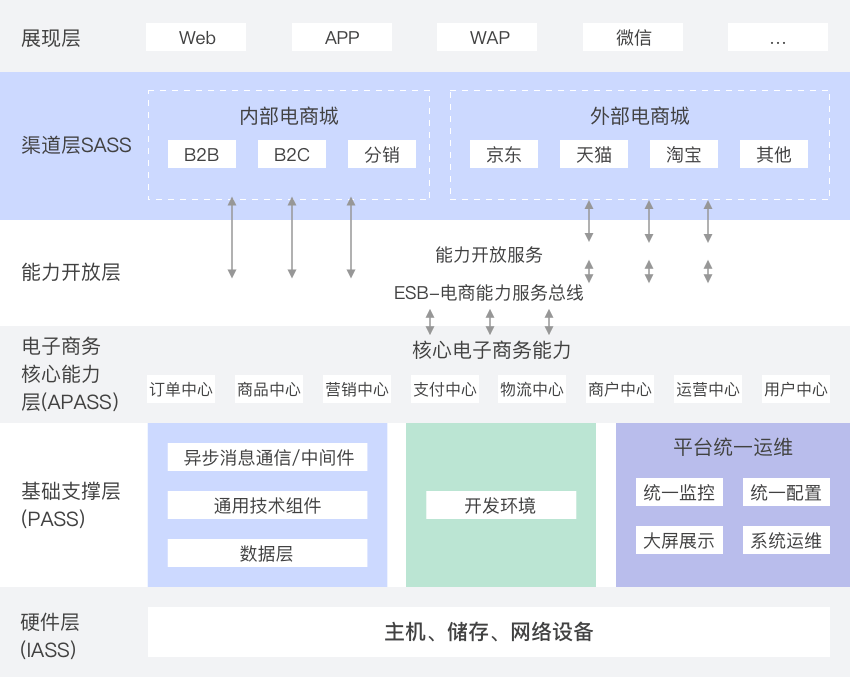The width and height of the screenshot is (850, 677).
Task: Click the 核心电子商务能力 heading
Action: (491, 350)
